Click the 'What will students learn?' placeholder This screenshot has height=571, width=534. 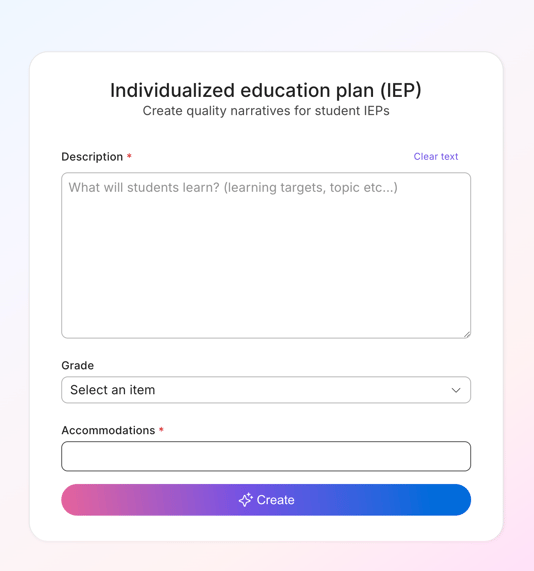pyautogui.click(x=144, y=188)
